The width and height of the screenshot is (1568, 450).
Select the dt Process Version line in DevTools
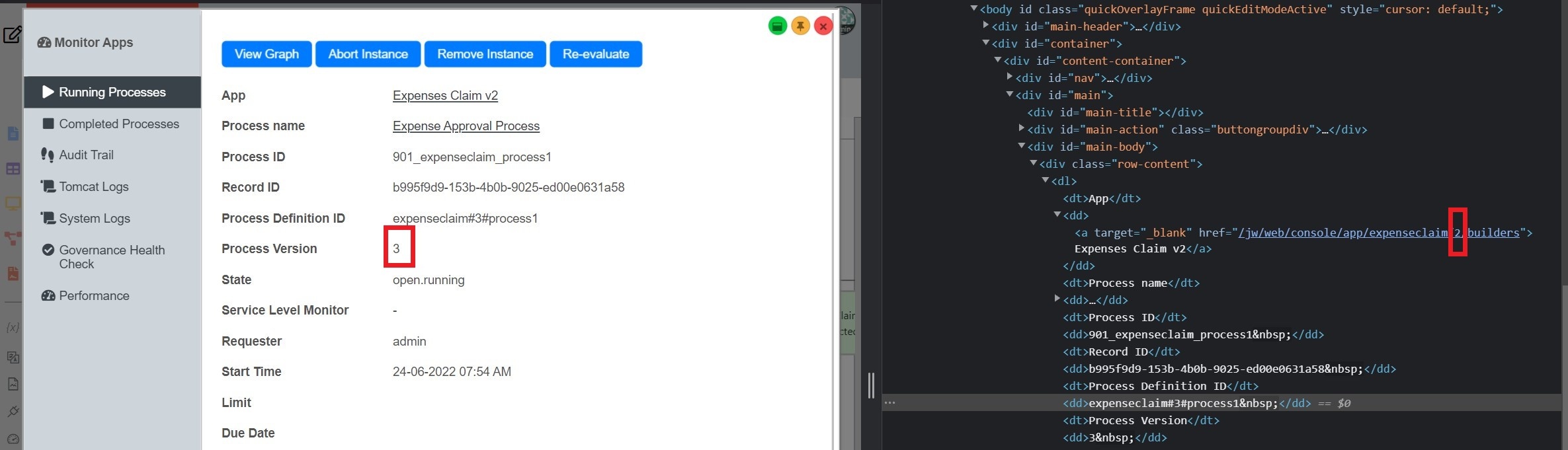[x=1141, y=420]
